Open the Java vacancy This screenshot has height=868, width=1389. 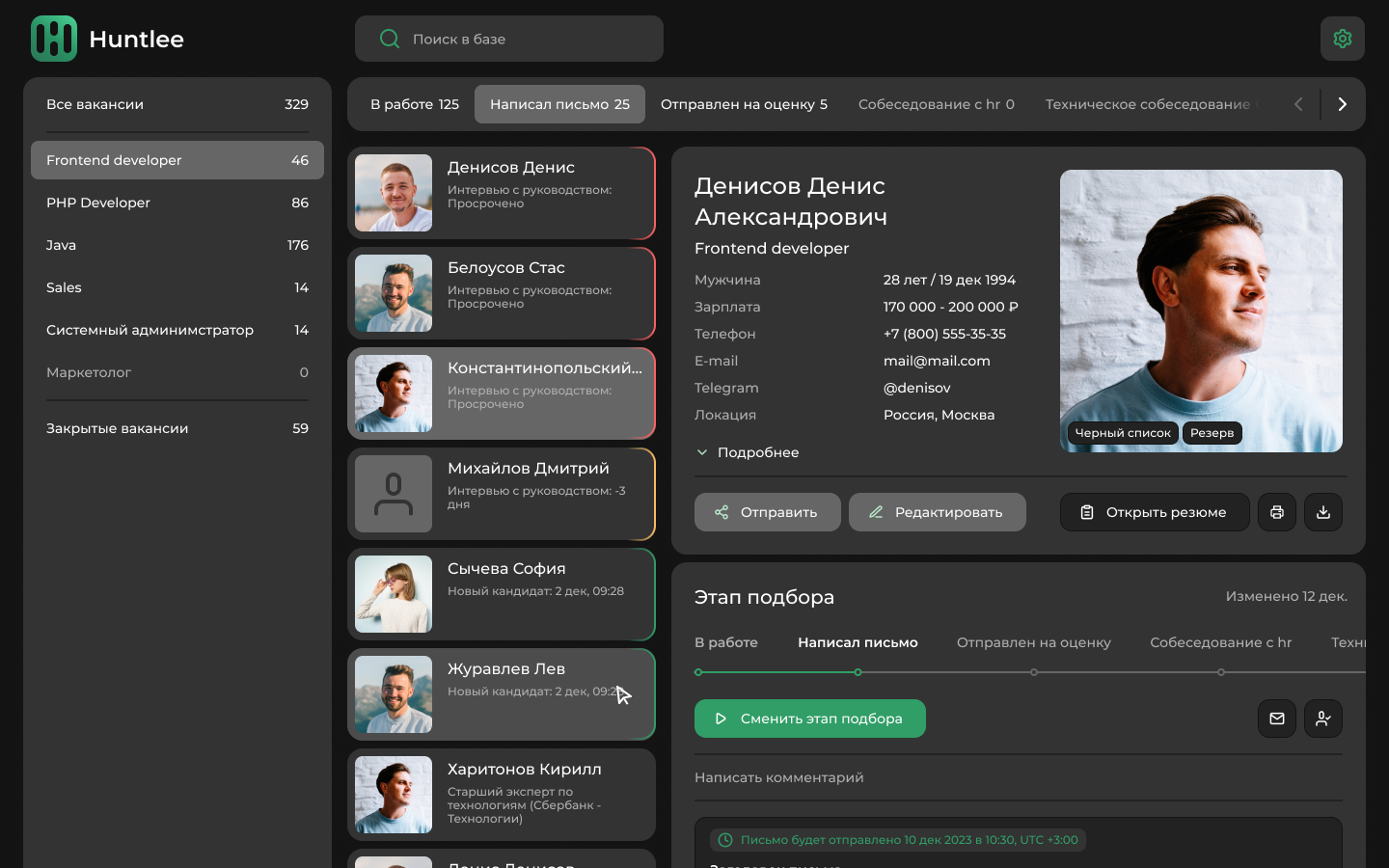coord(177,245)
